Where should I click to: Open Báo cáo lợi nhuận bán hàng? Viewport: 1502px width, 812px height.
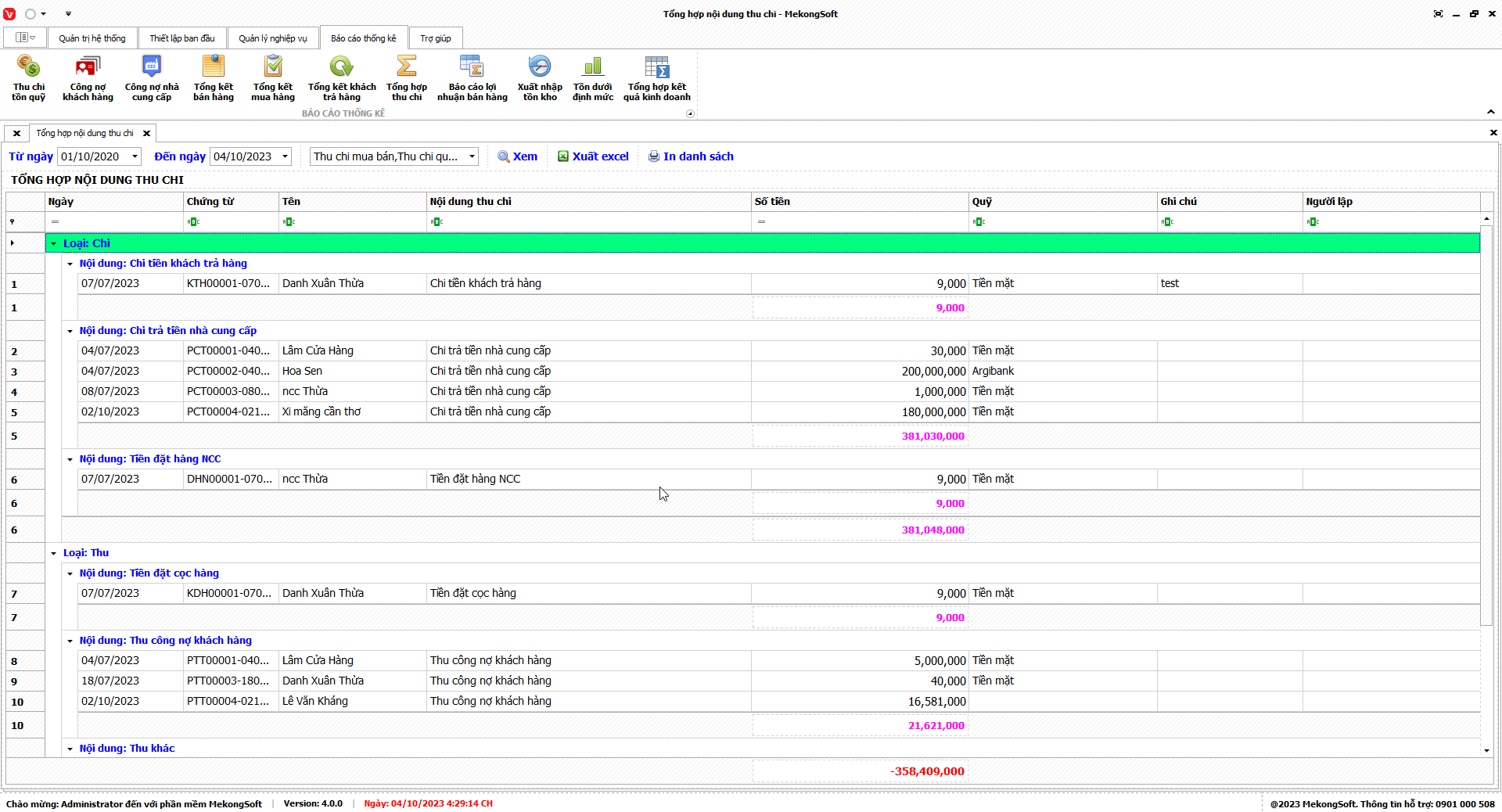472,78
